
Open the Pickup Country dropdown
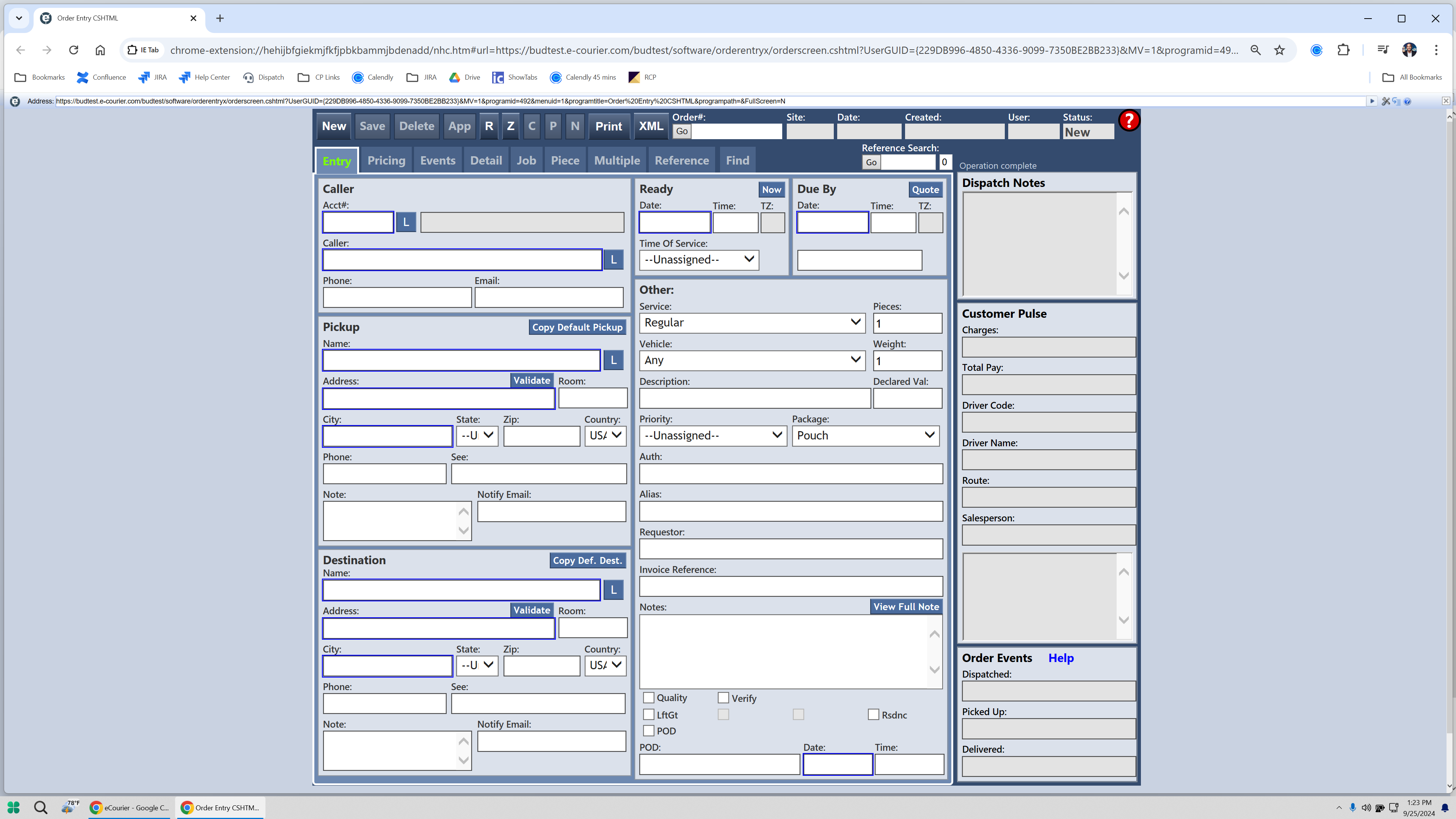click(606, 436)
